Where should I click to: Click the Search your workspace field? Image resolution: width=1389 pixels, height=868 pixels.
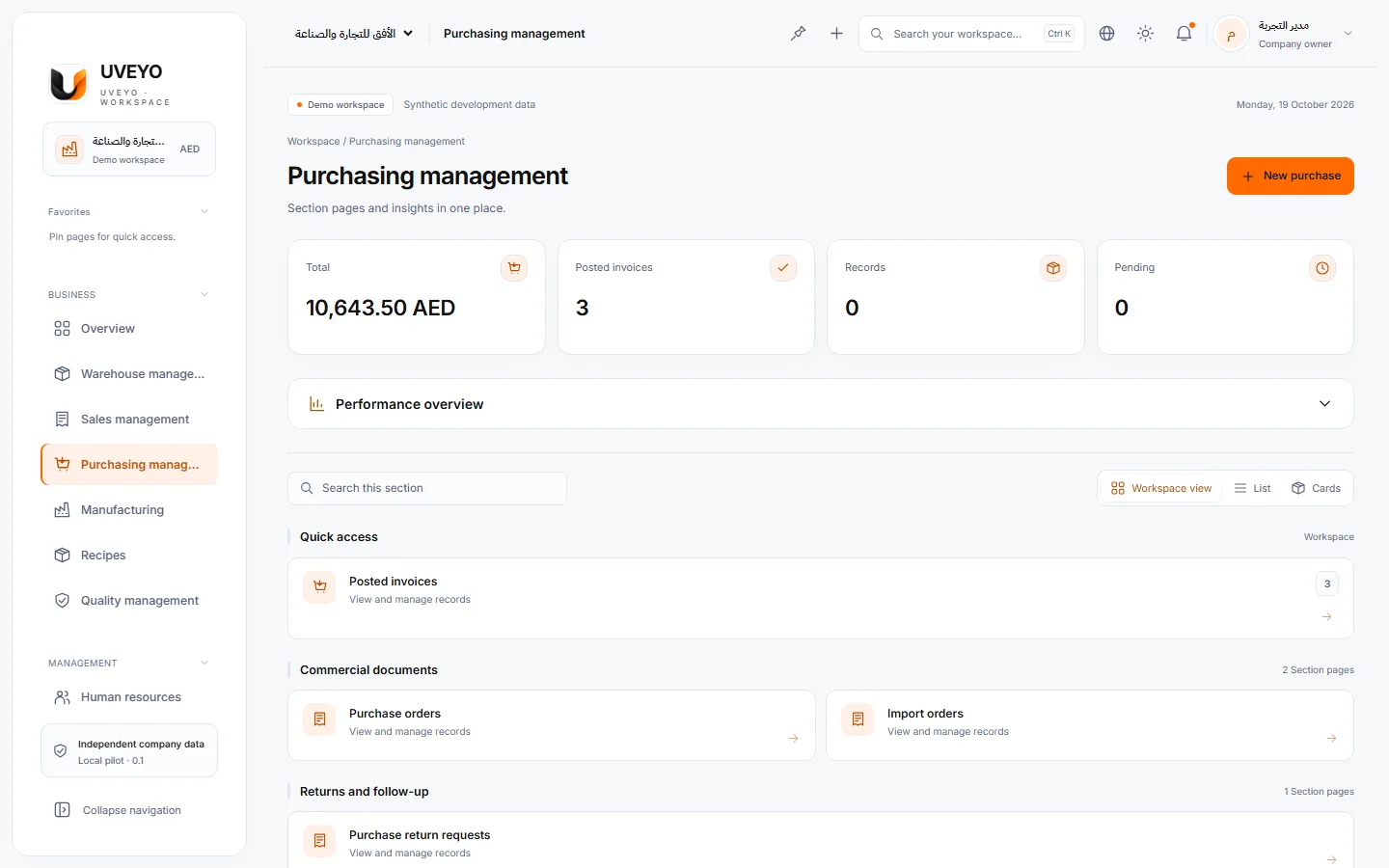(971, 34)
